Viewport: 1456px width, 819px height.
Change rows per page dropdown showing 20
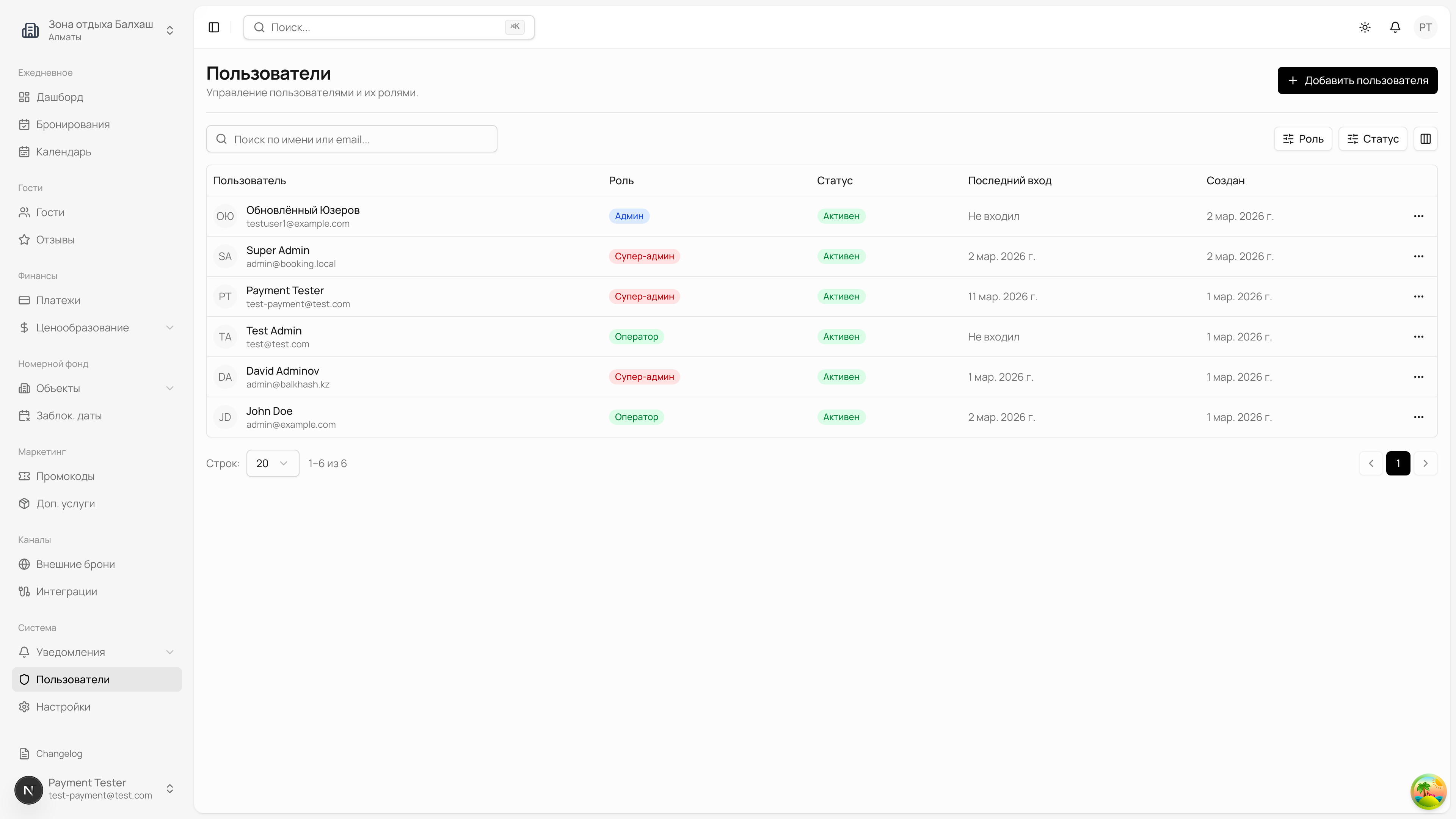tap(273, 463)
